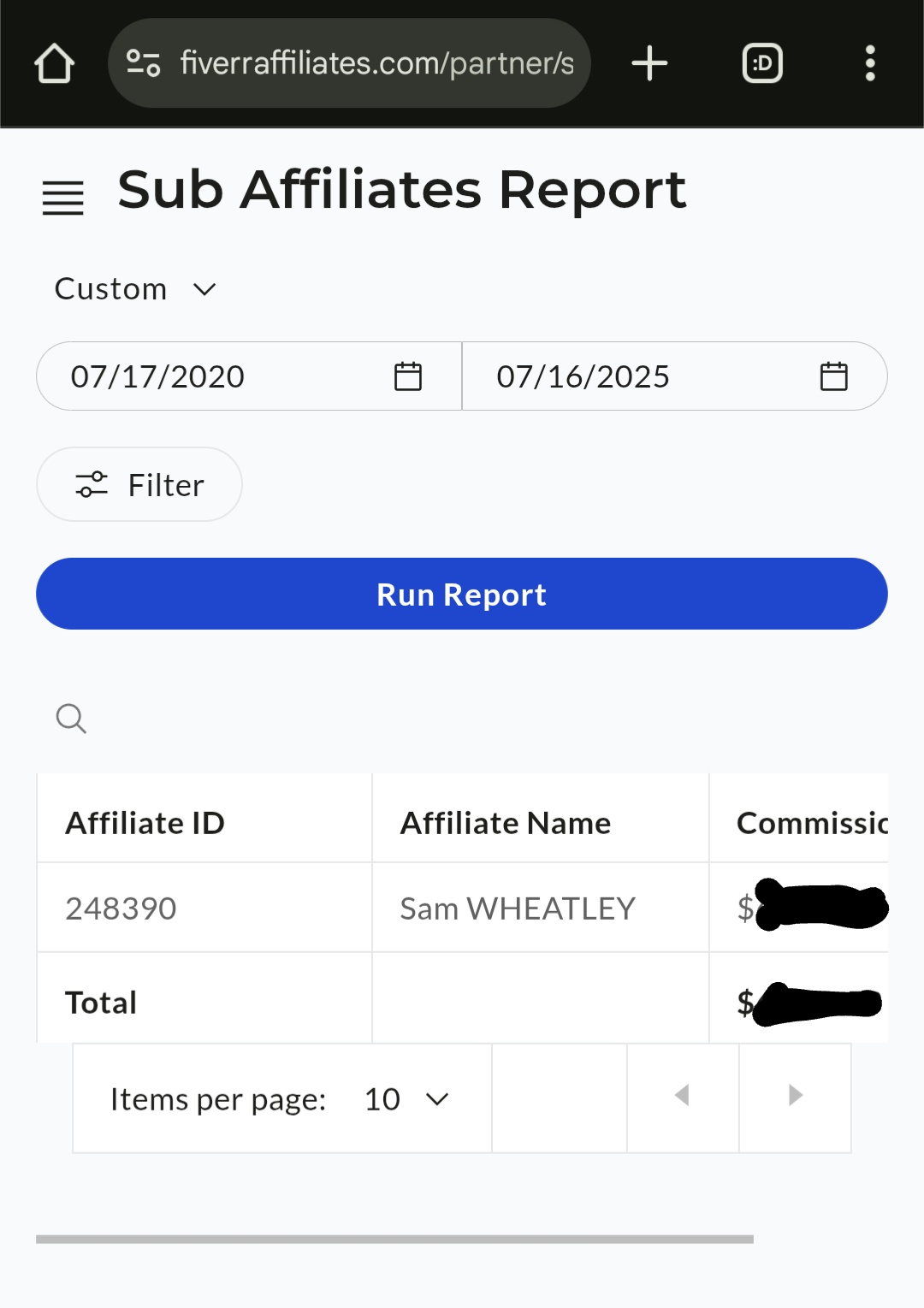The height and width of the screenshot is (1308, 924).
Task: Go to next results page
Action: [x=795, y=1096]
